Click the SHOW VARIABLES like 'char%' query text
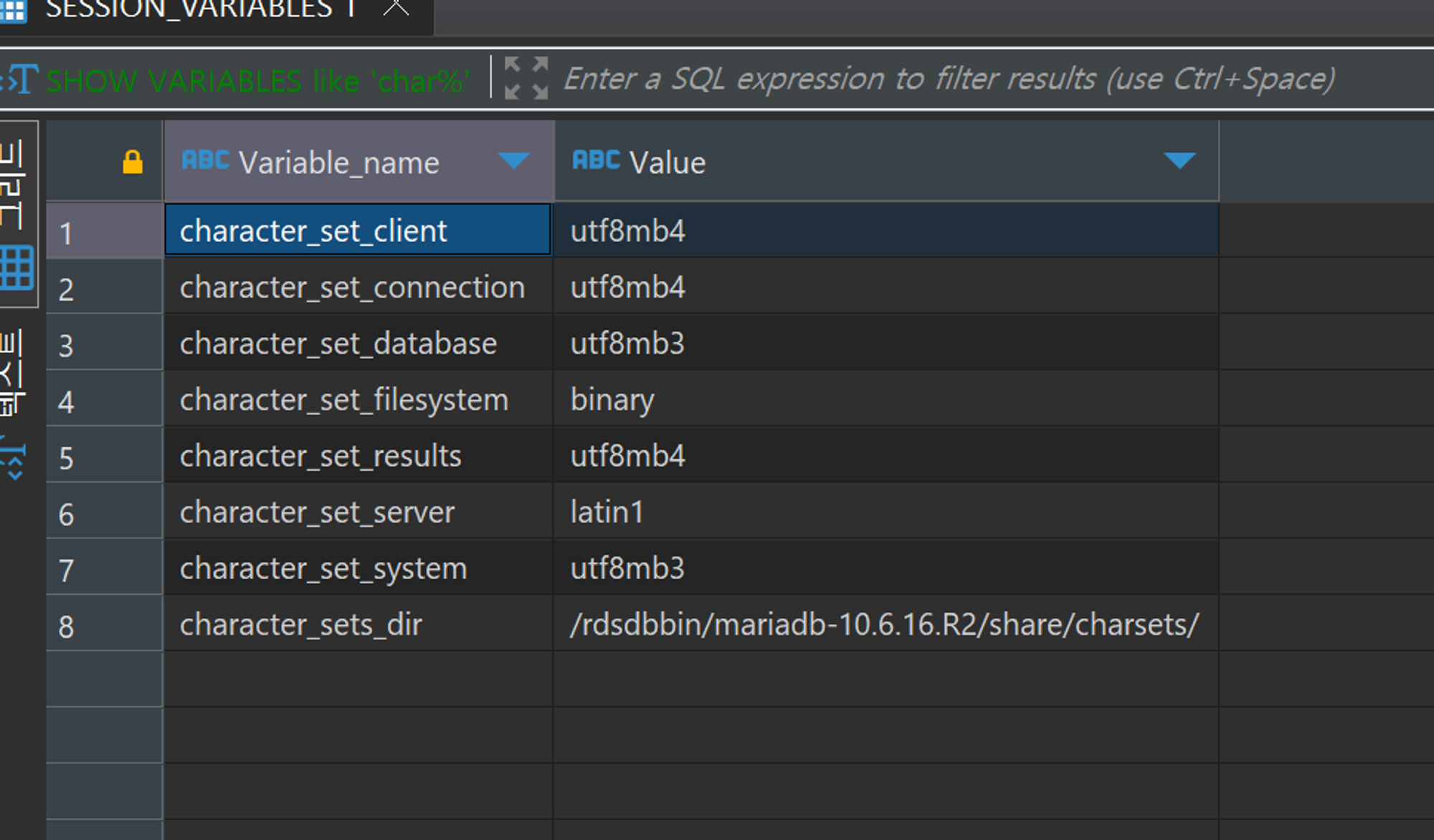The width and height of the screenshot is (1434, 840). pos(258,80)
